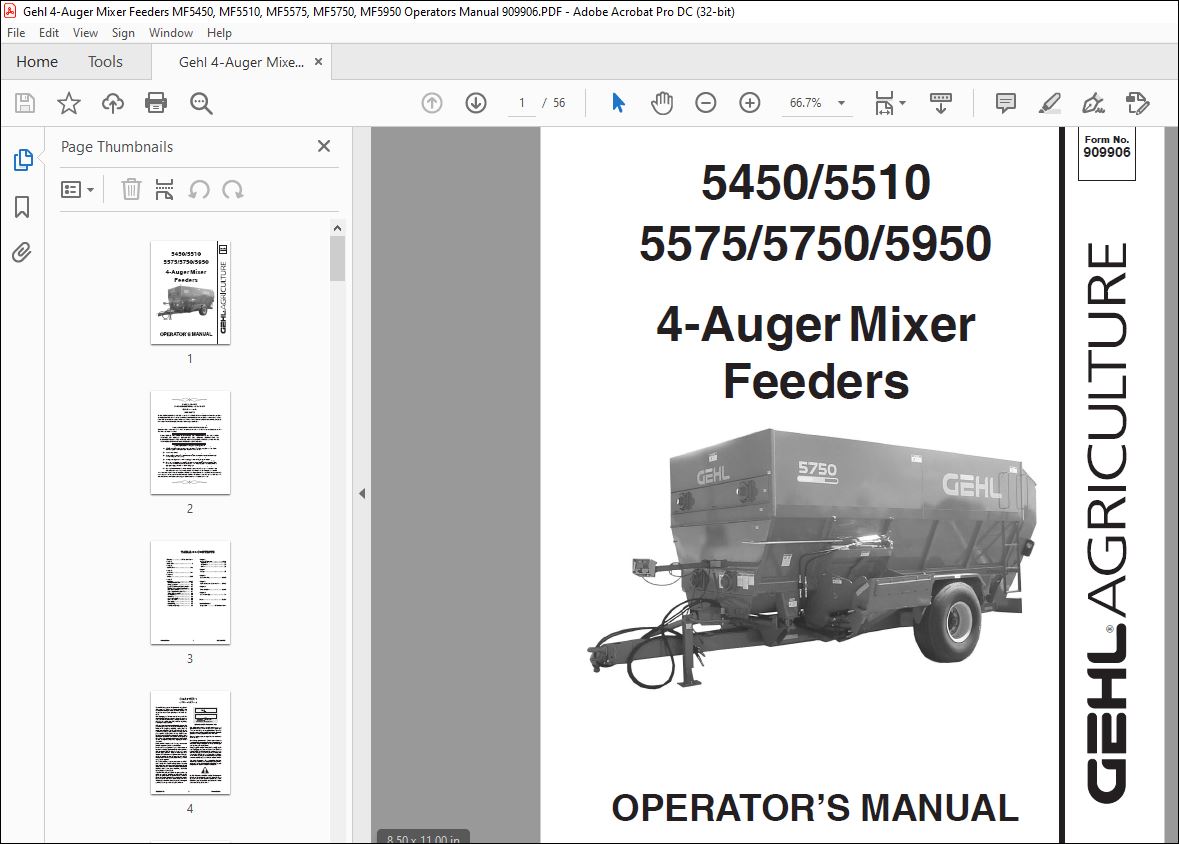Collapse the navigation pane arrow
Viewport: 1179px width, 844px height.
click(x=362, y=493)
